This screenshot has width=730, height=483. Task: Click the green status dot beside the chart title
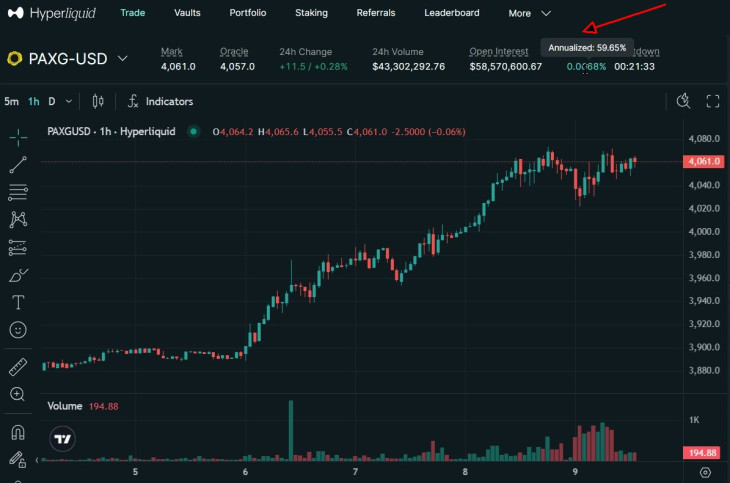pos(193,131)
